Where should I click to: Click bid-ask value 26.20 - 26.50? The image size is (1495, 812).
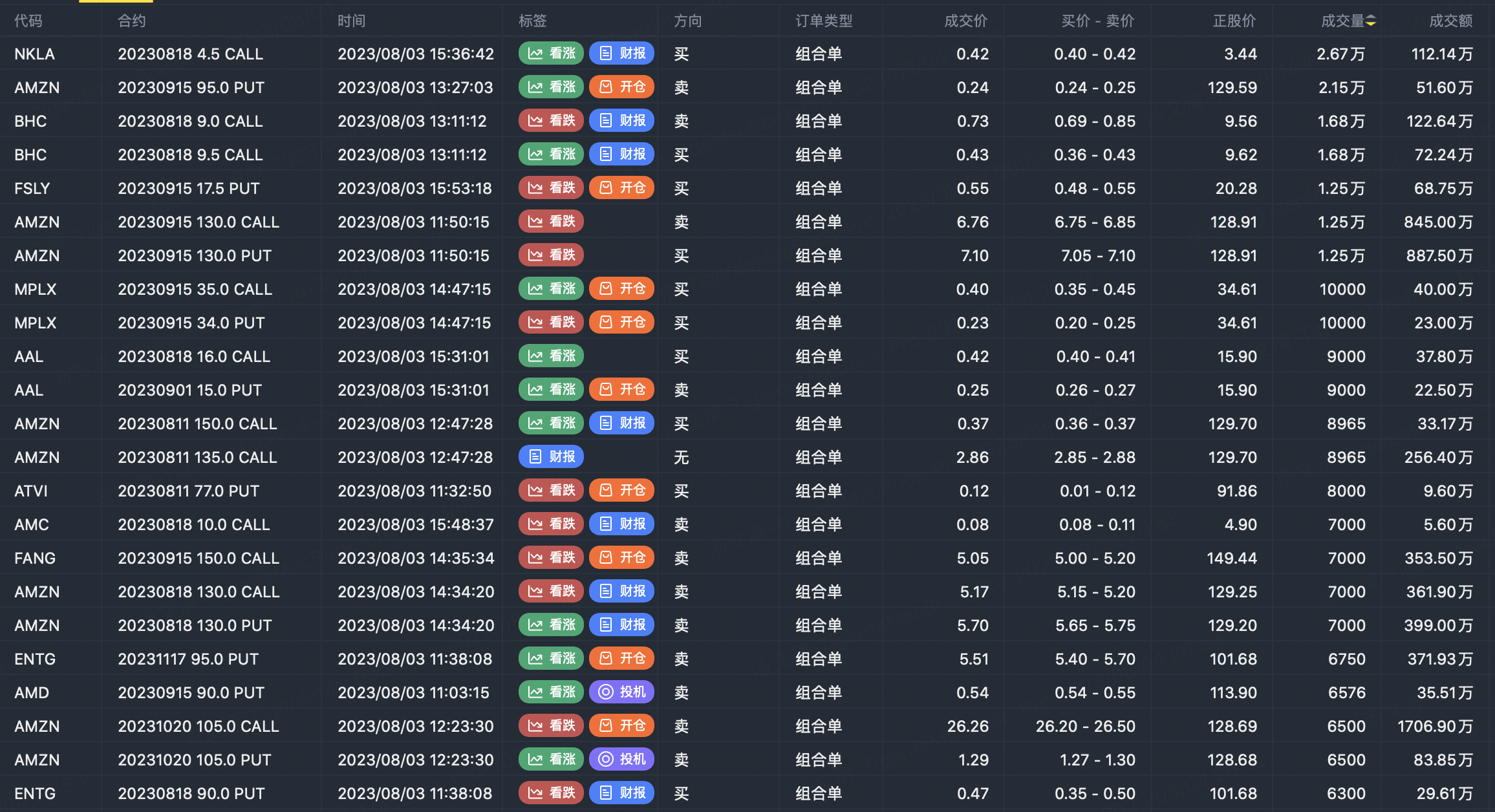point(1086,726)
